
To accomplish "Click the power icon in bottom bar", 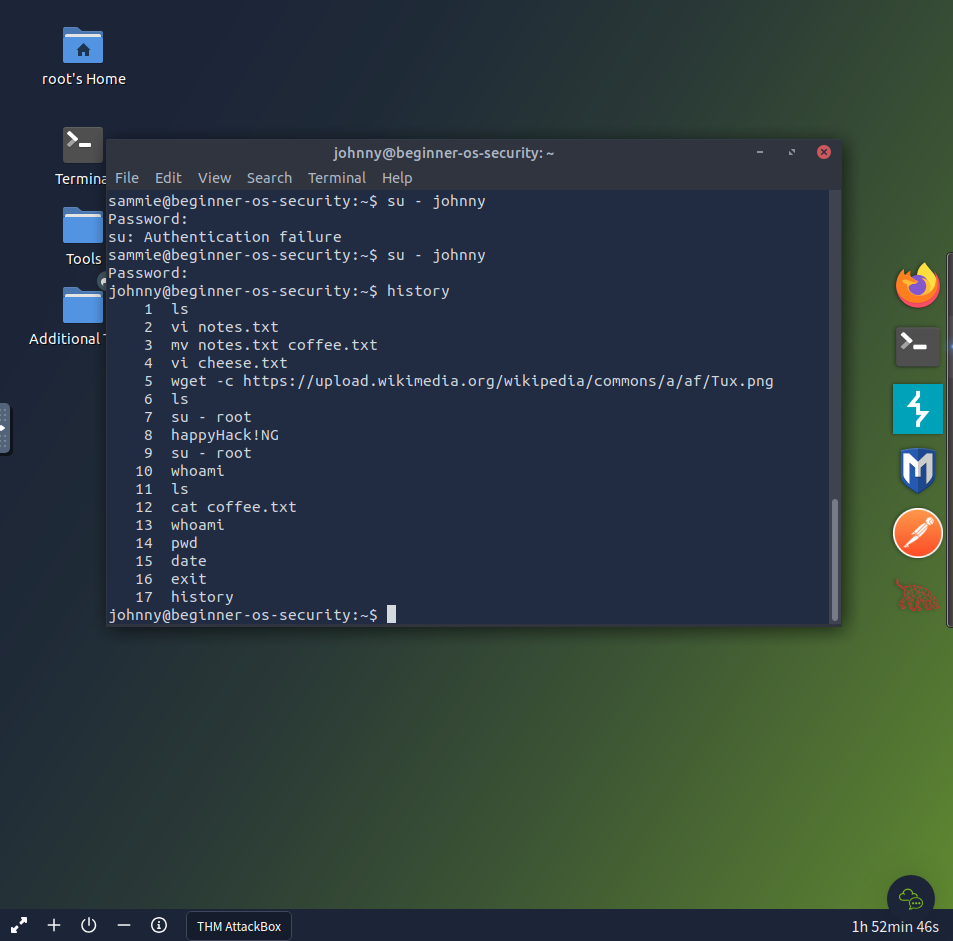I will (89, 925).
